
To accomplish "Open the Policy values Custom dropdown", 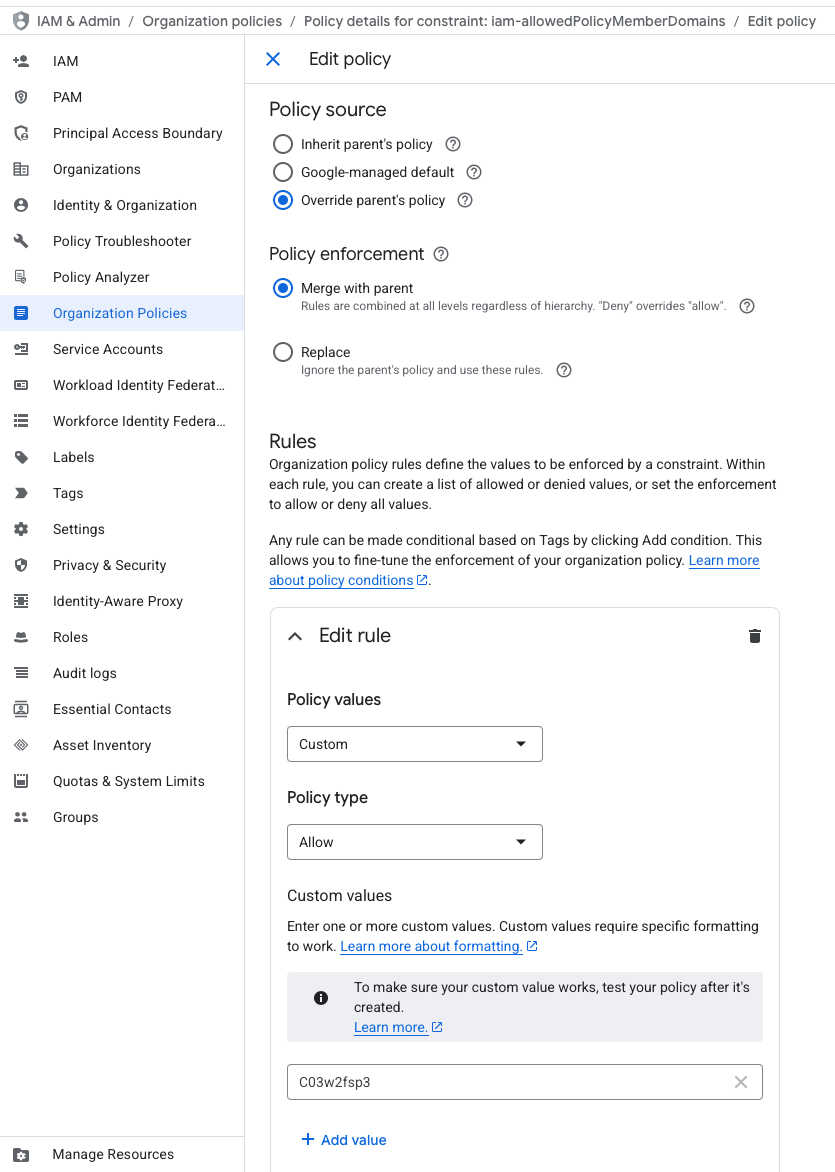I will tap(414, 744).
